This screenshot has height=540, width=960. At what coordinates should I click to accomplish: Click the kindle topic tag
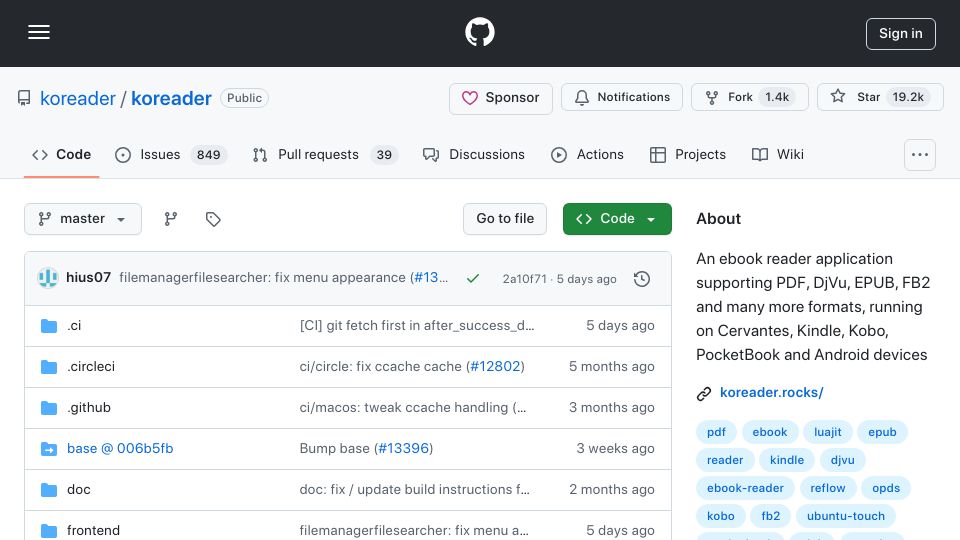[787, 460]
